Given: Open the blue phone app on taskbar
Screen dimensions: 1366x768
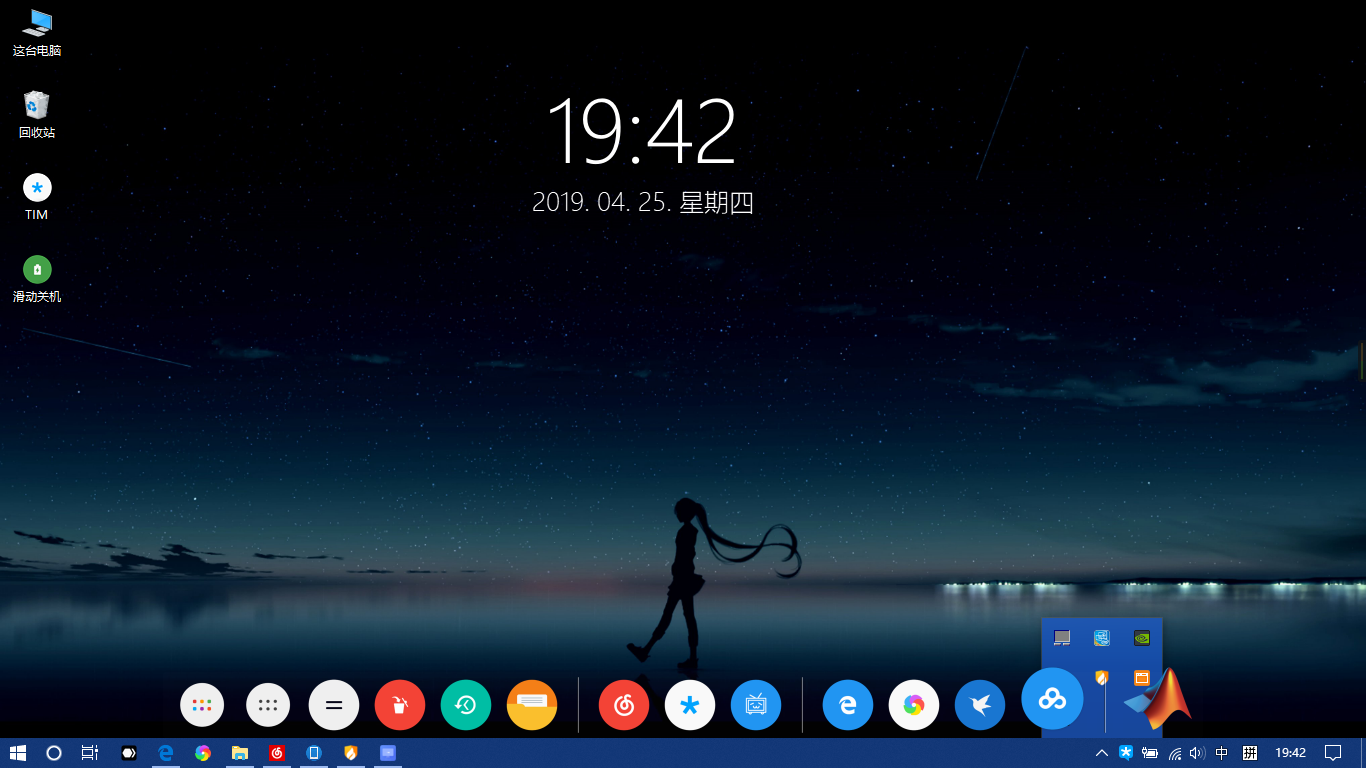Looking at the screenshot, I should 314,753.
